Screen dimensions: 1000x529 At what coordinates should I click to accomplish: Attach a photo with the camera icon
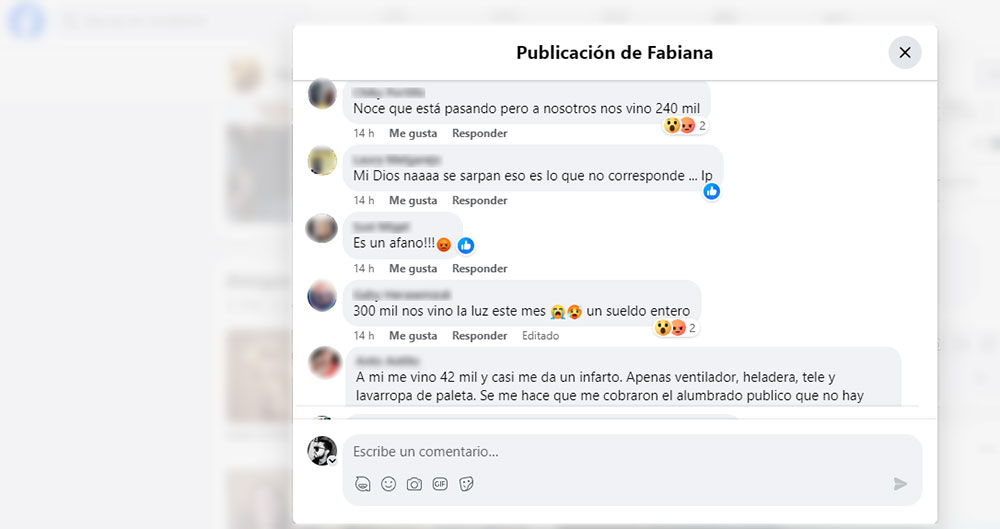415,484
